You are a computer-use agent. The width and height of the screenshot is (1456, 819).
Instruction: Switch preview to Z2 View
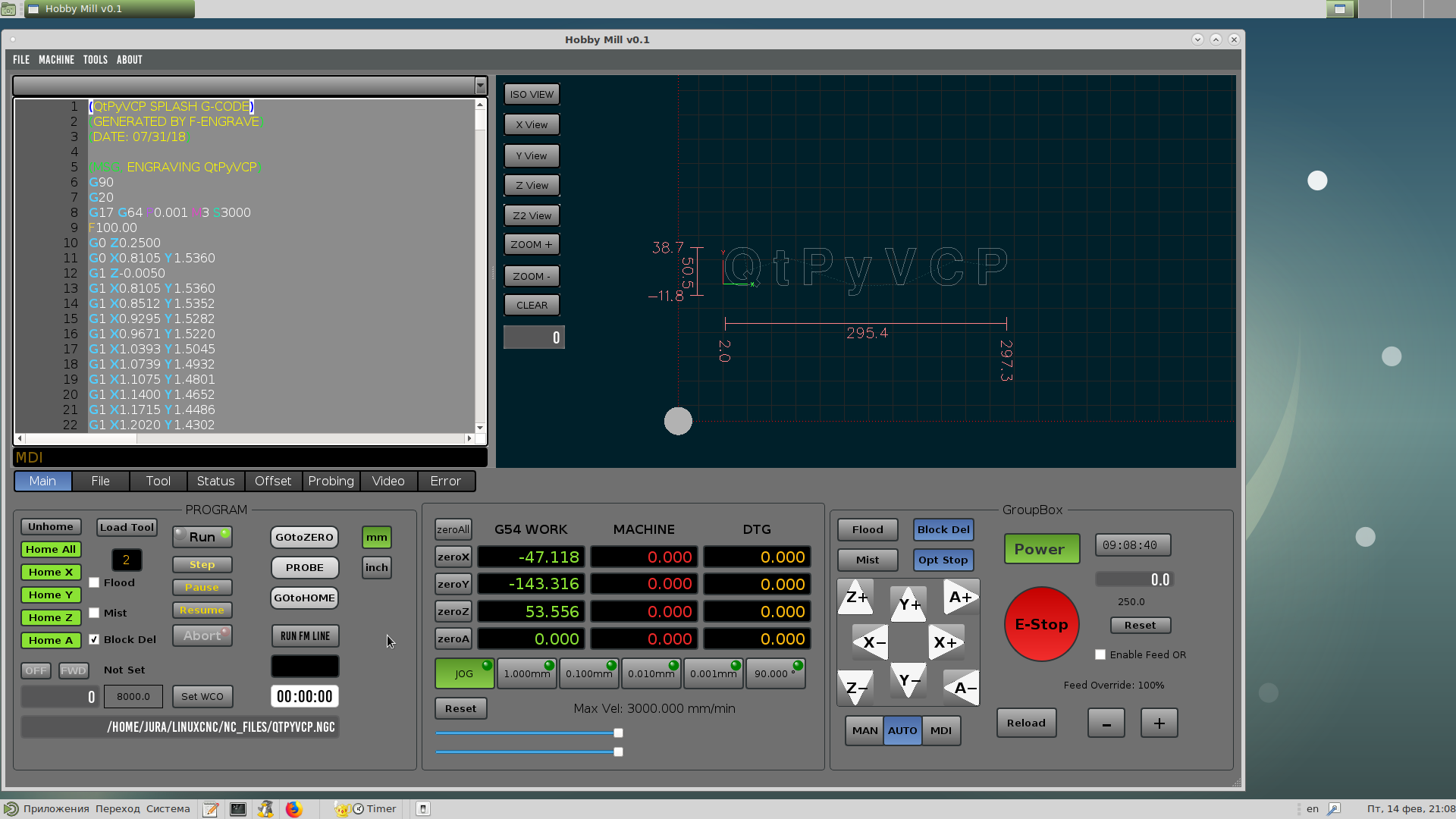[532, 216]
